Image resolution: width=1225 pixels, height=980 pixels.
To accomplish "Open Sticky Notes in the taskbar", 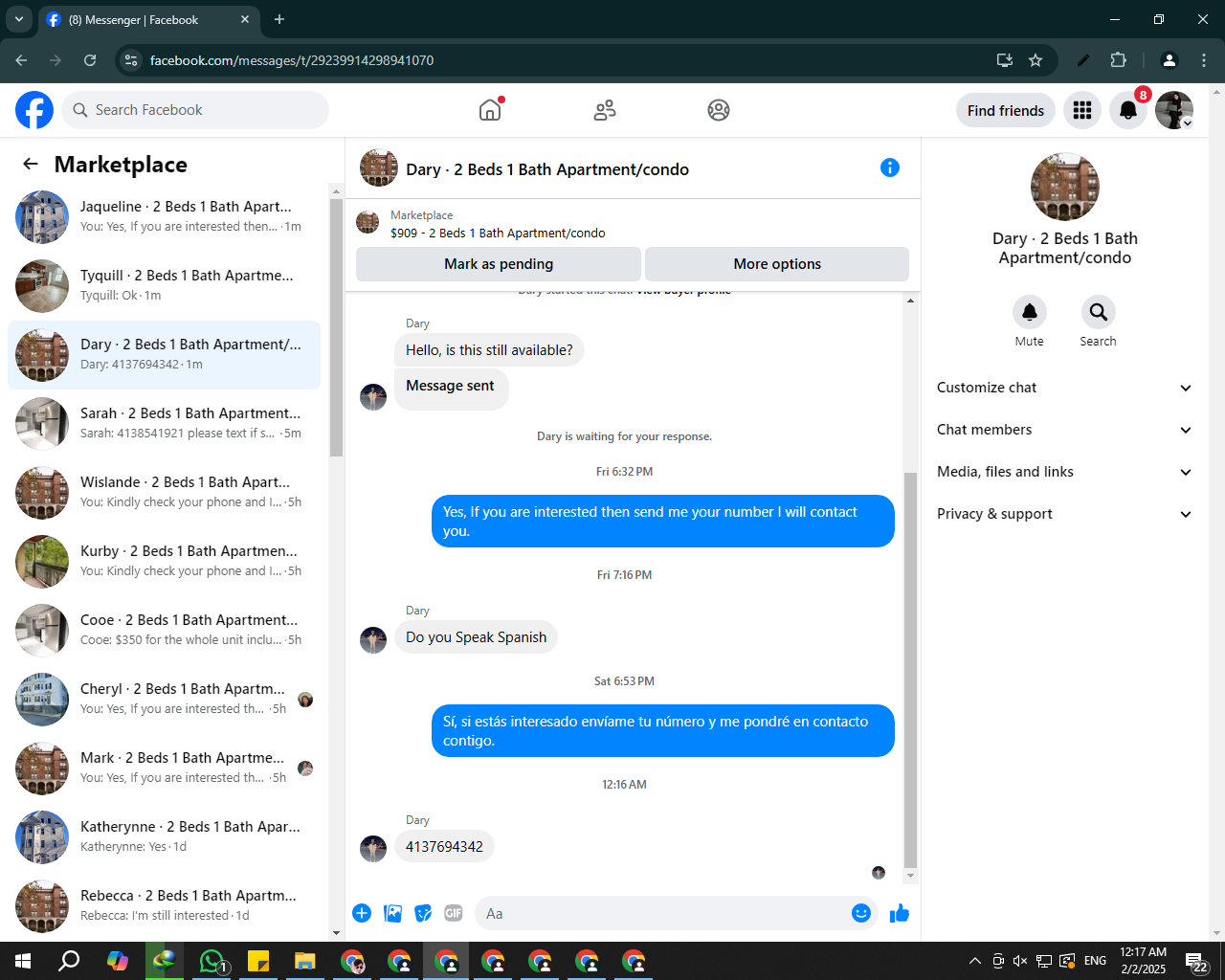I will click(x=257, y=961).
